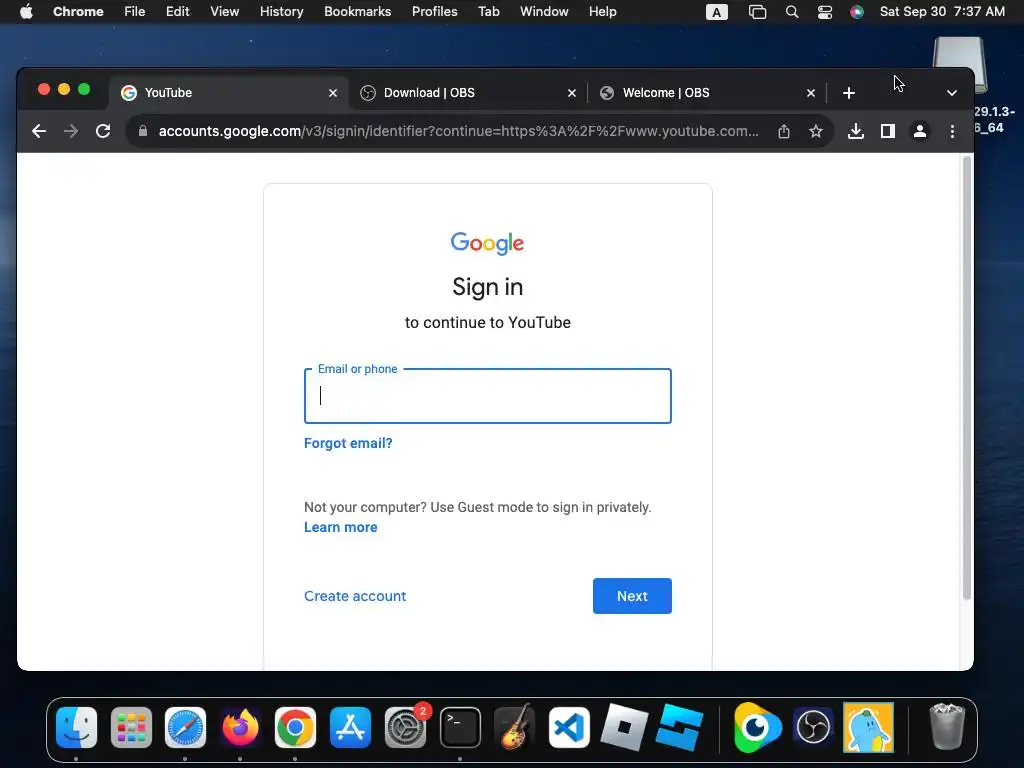The height and width of the screenshot is (768, 1024).
Task: Open Terminal from the Dock
Action: 460,727
